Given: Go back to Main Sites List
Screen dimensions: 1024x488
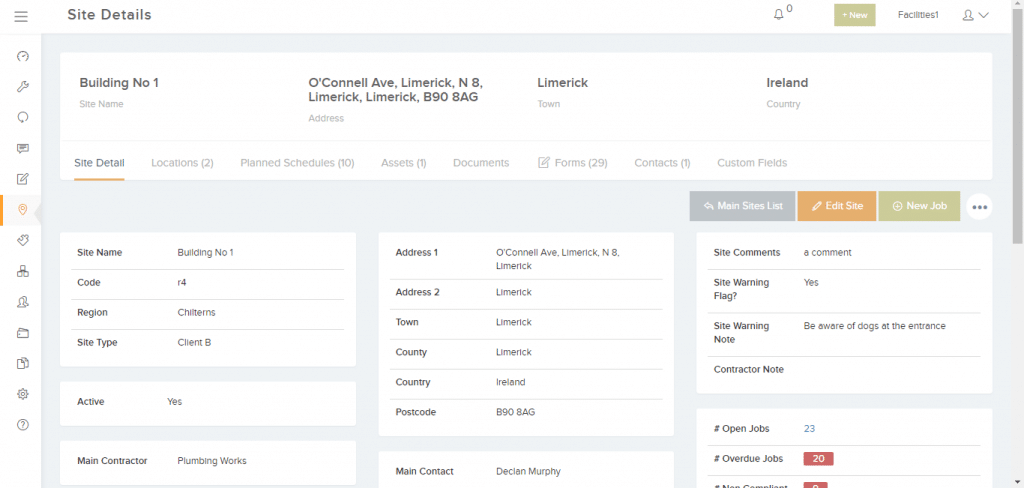Looking at the screenshot, I should (741, 206).
